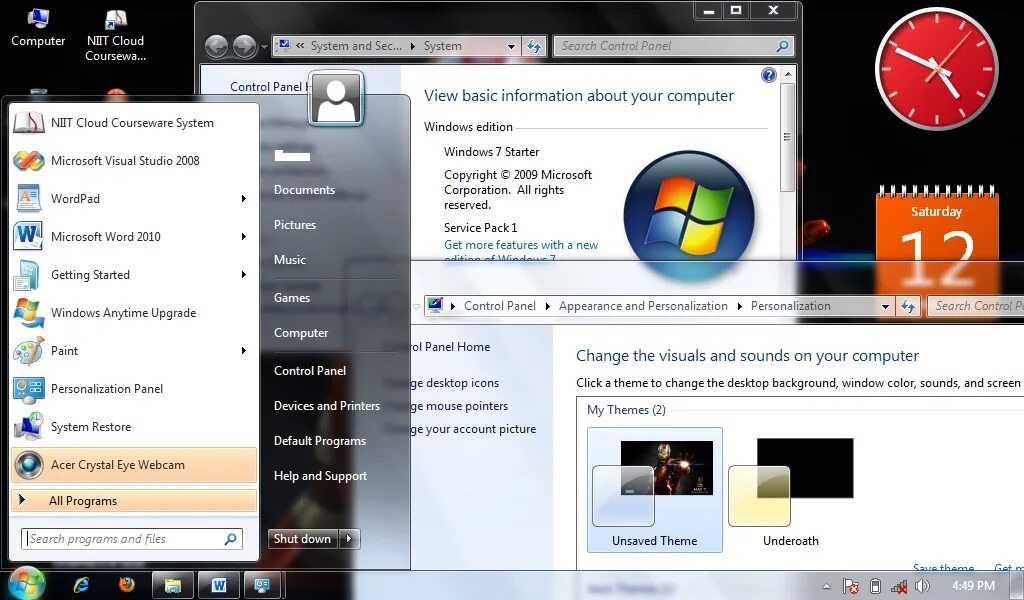Click the speaker volume tray icon

click(x=922, y=586)
